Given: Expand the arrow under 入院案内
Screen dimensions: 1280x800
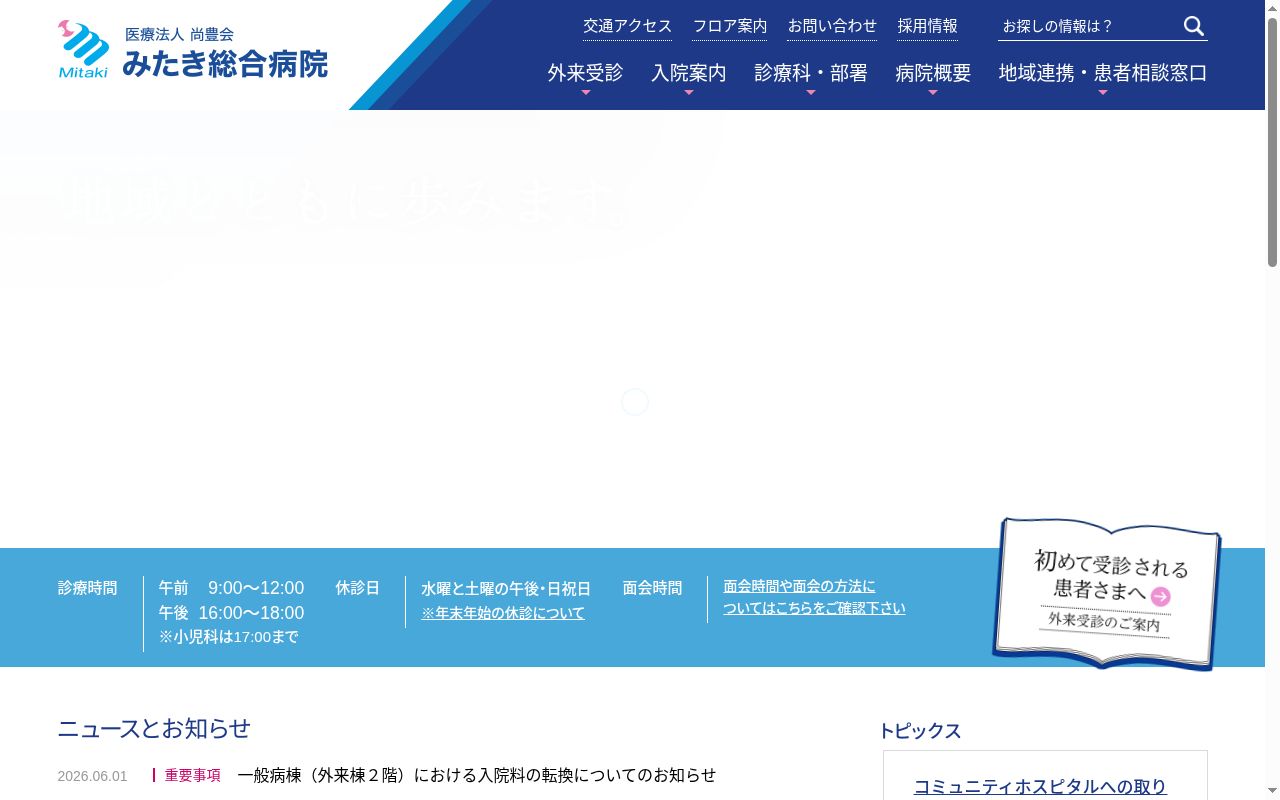Looking at the screenshot, I should click(689, 92).
